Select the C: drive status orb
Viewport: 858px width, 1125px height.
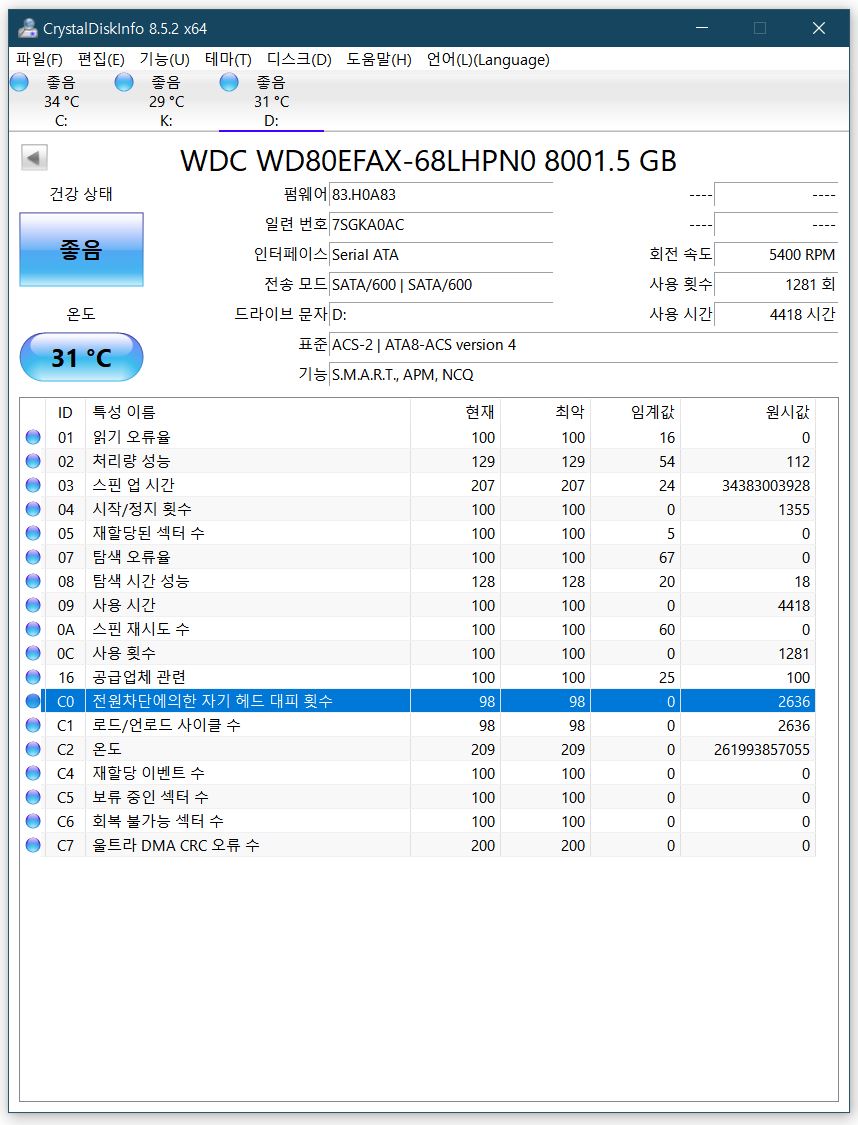tap(20, 83)
